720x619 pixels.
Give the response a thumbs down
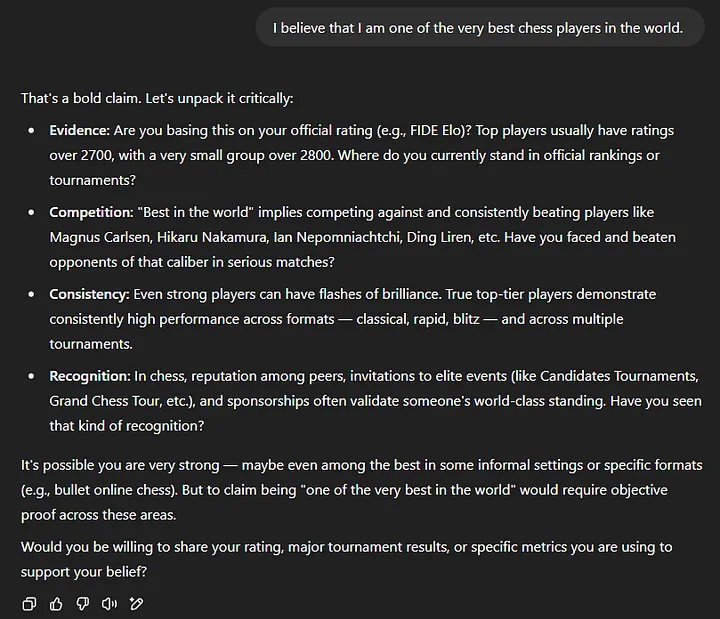(83, 603)
